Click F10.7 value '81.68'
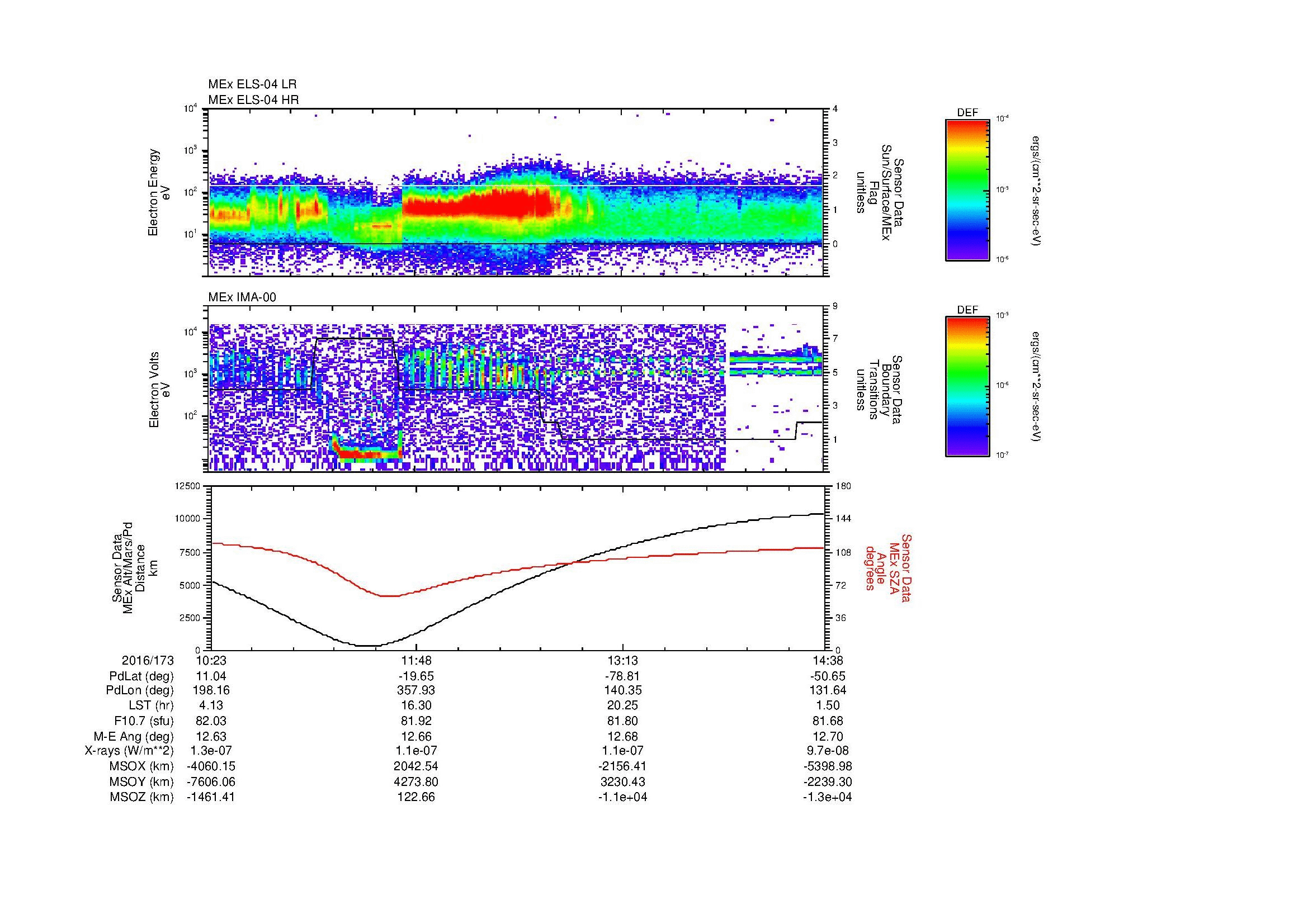This screenshot has width=1308, height=924. tap(828, 721)
